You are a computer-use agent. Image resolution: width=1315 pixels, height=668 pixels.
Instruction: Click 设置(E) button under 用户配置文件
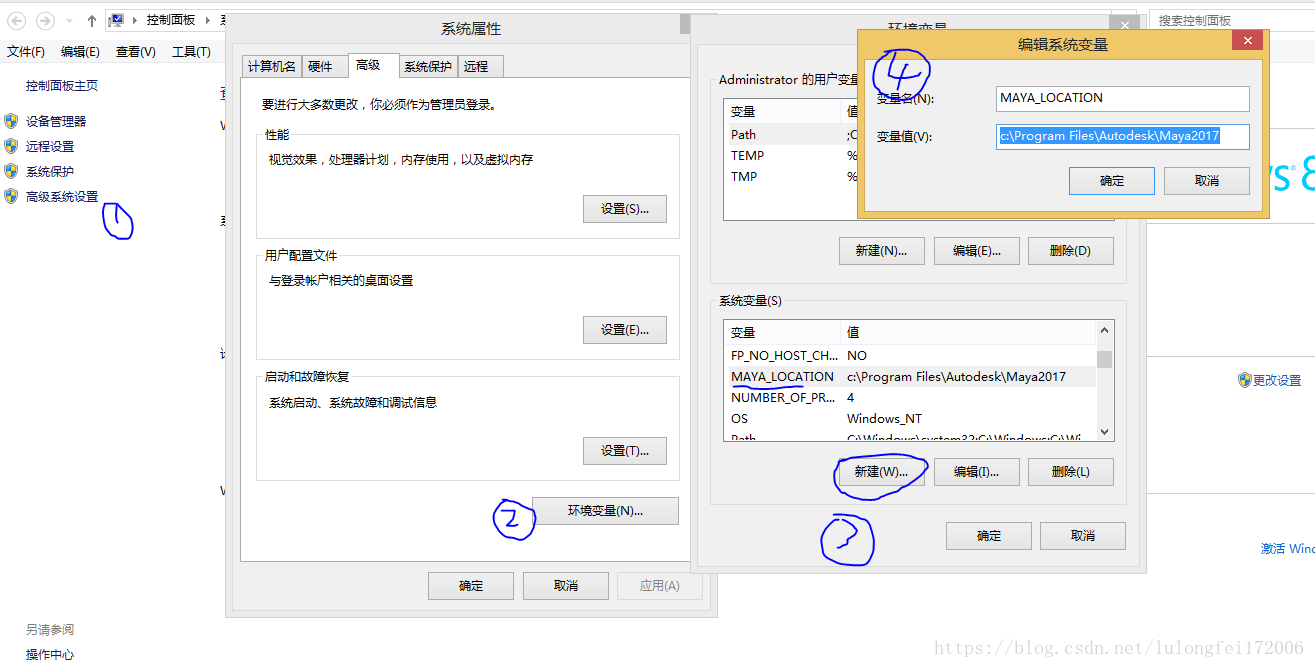click(625, 330)
